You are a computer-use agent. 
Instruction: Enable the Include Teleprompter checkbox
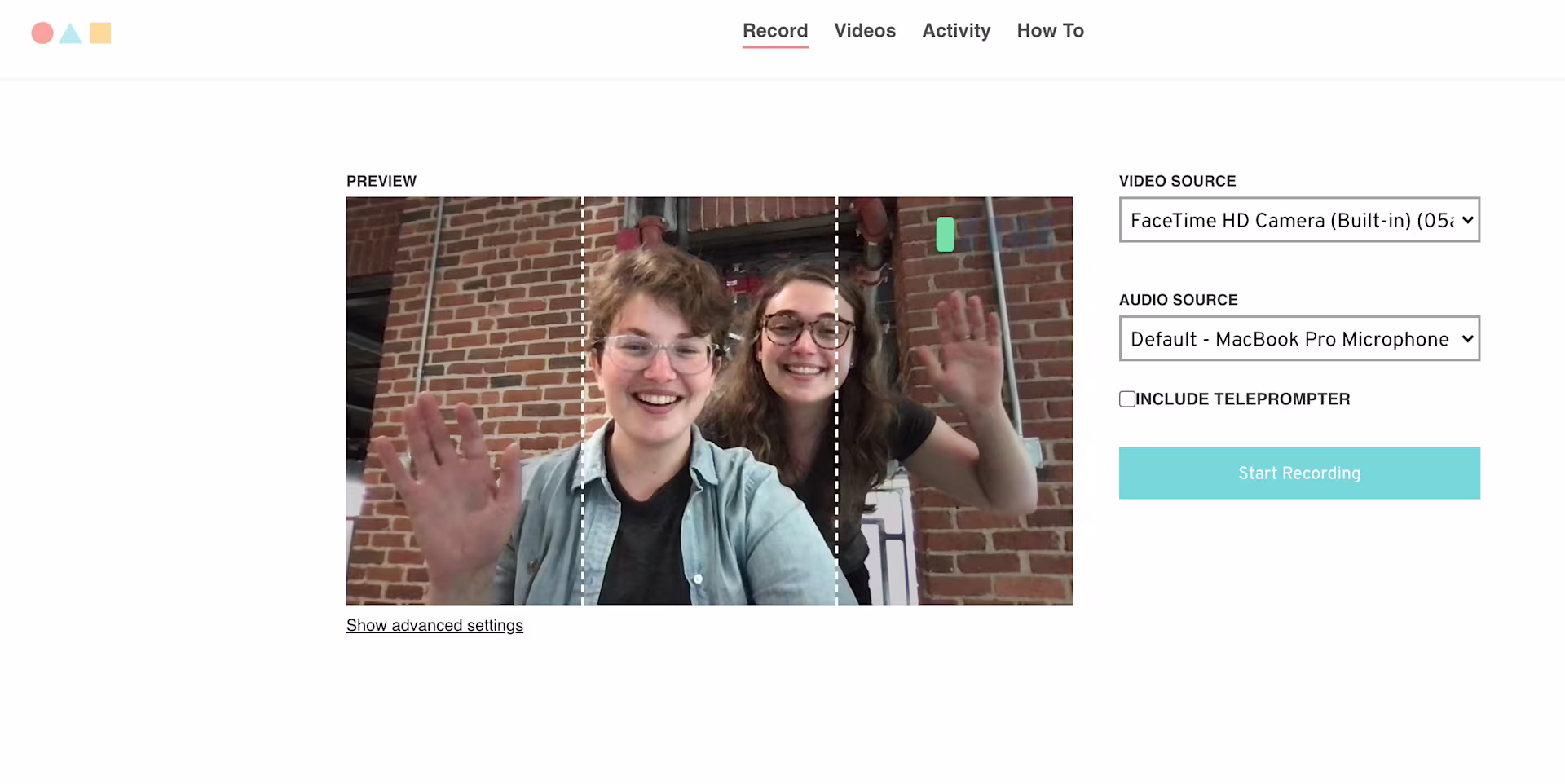[1127, 399]
